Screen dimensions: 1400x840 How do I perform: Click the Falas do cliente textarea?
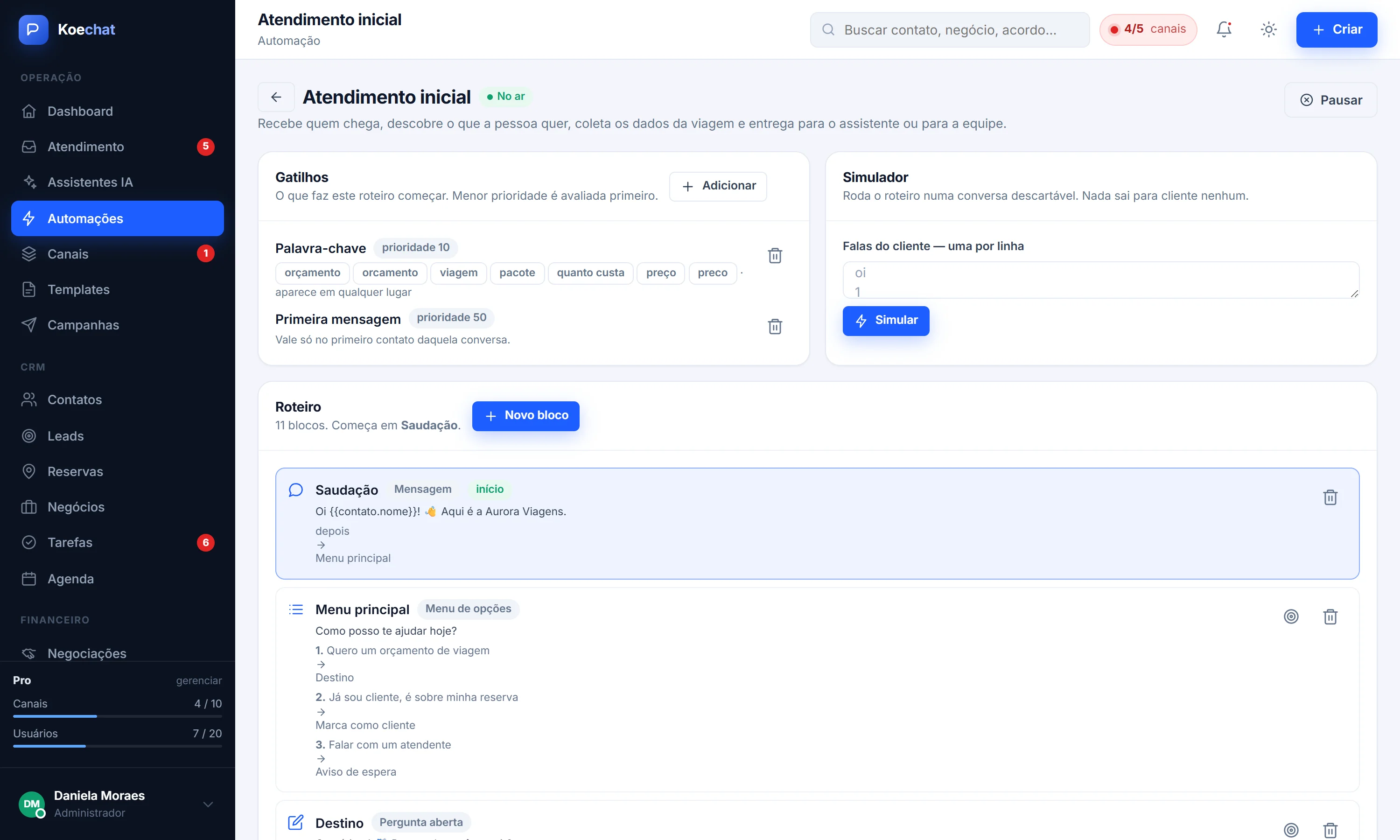tap(1101, 280)
